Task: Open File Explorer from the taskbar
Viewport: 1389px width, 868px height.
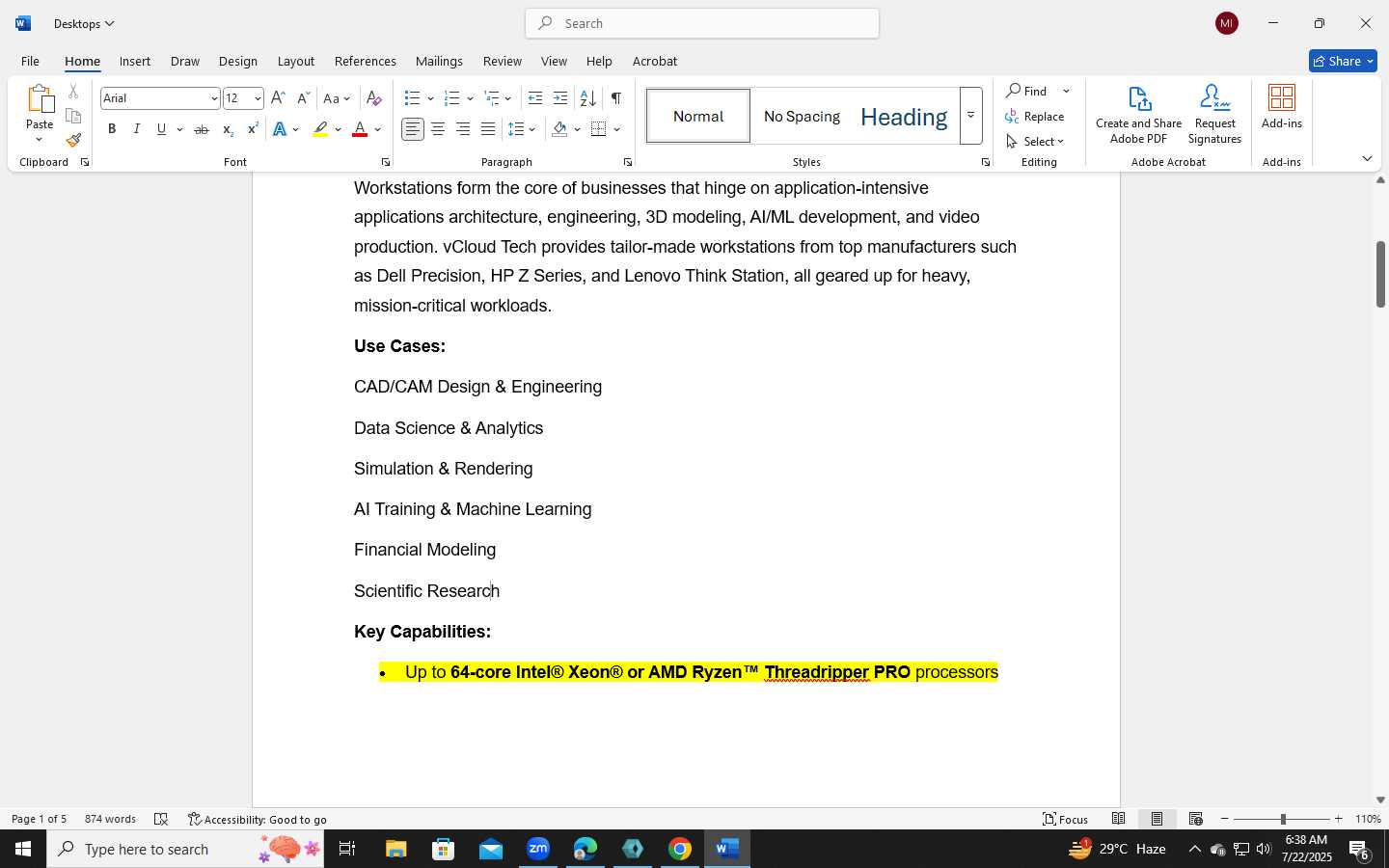Action: (x=396, y=849)
